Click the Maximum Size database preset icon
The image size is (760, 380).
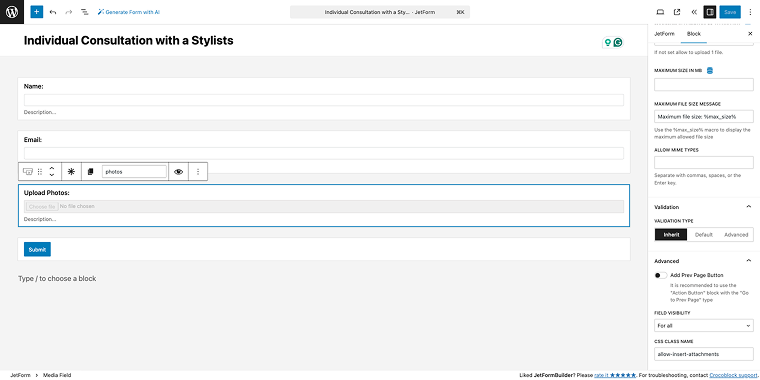tap(710, 71)
